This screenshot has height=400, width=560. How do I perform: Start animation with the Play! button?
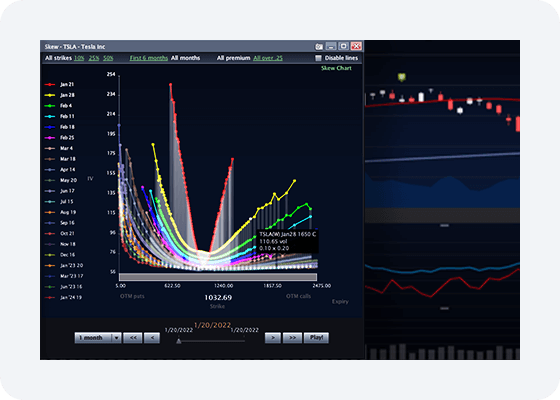(316, 338)
